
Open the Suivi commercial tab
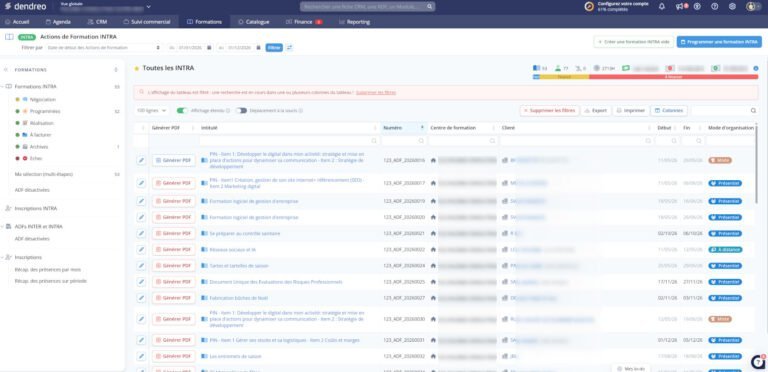(x=147, y=22)
